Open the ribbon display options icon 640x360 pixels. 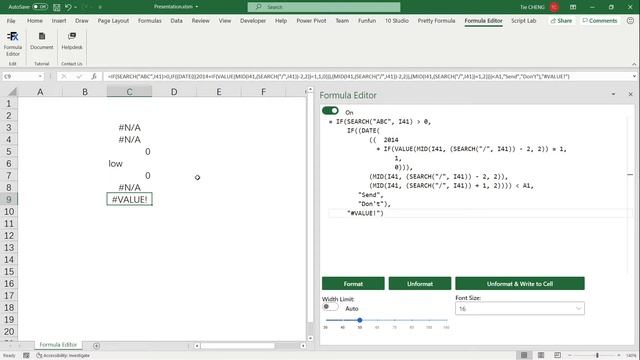(x=573, y=7)
